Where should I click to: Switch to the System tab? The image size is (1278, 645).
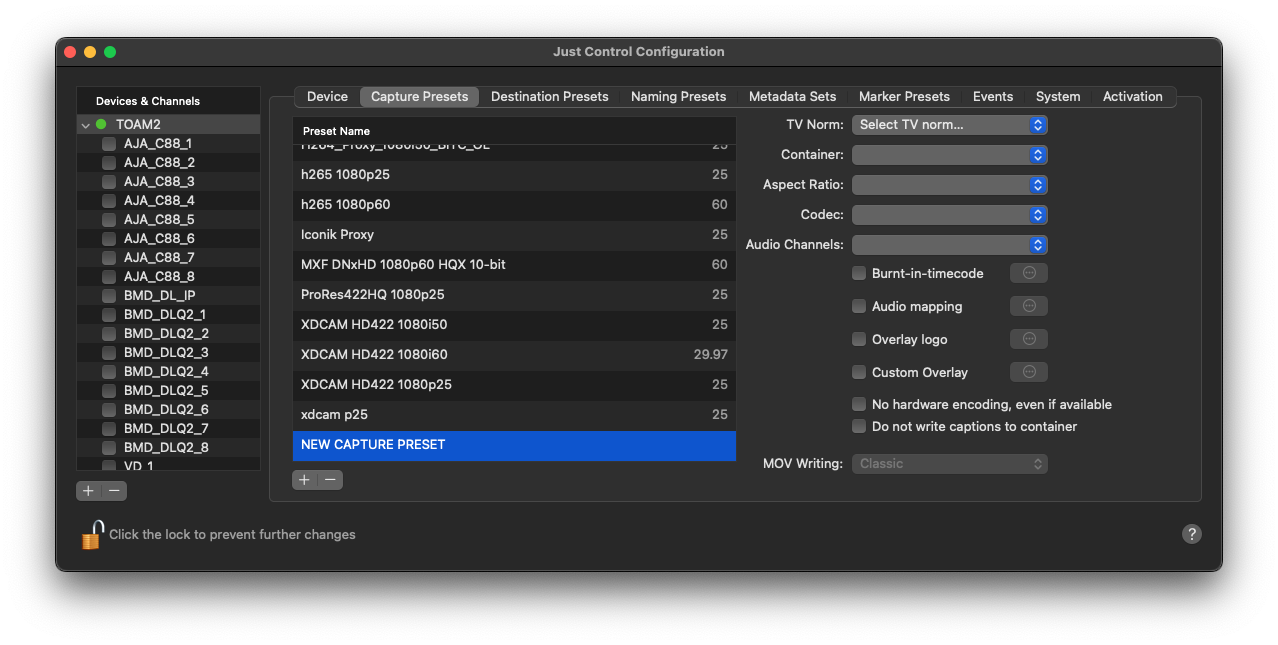click(x=1058, y=97)
